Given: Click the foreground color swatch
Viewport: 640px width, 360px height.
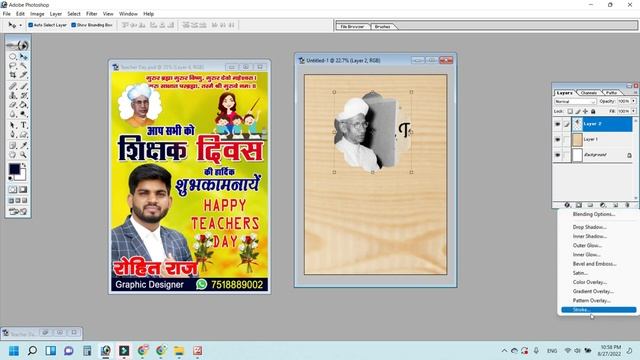Looking at the screenshot, I should [x=14, y=169].
